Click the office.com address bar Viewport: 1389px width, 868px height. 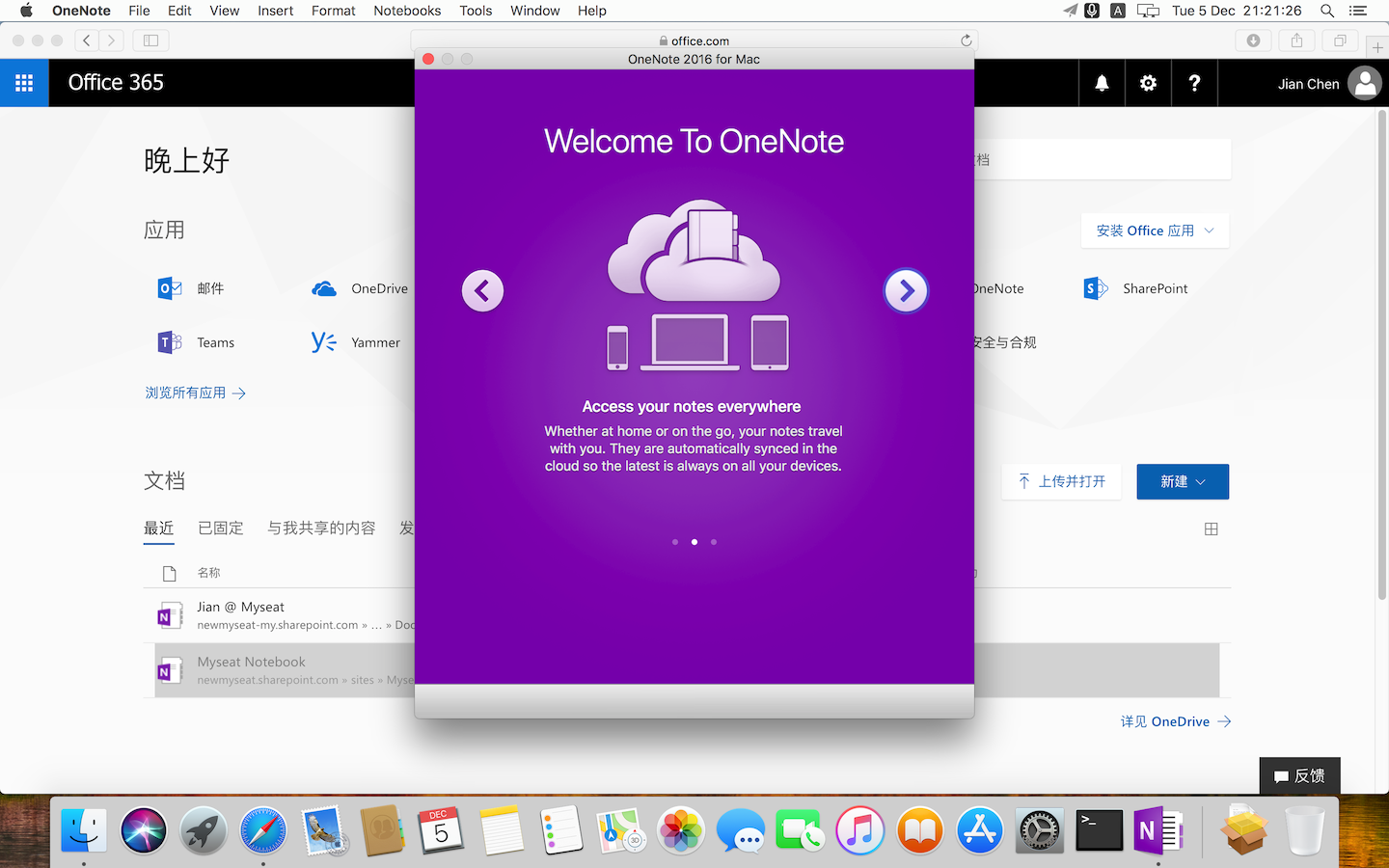(x=694, y=41)
